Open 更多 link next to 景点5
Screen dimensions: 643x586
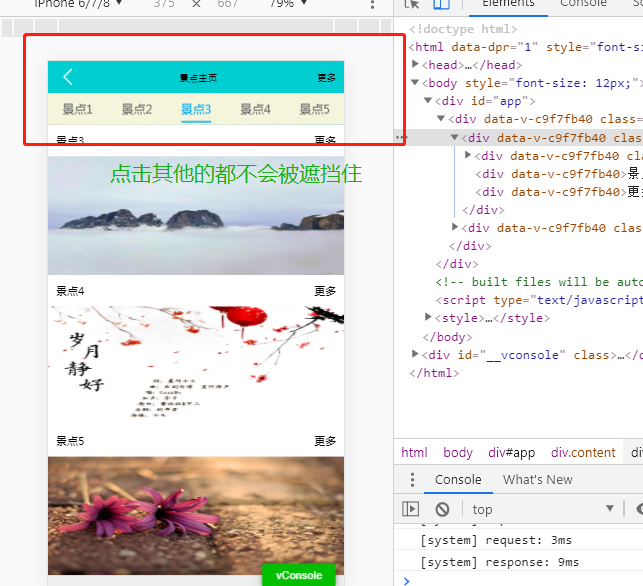pos(325,441)
